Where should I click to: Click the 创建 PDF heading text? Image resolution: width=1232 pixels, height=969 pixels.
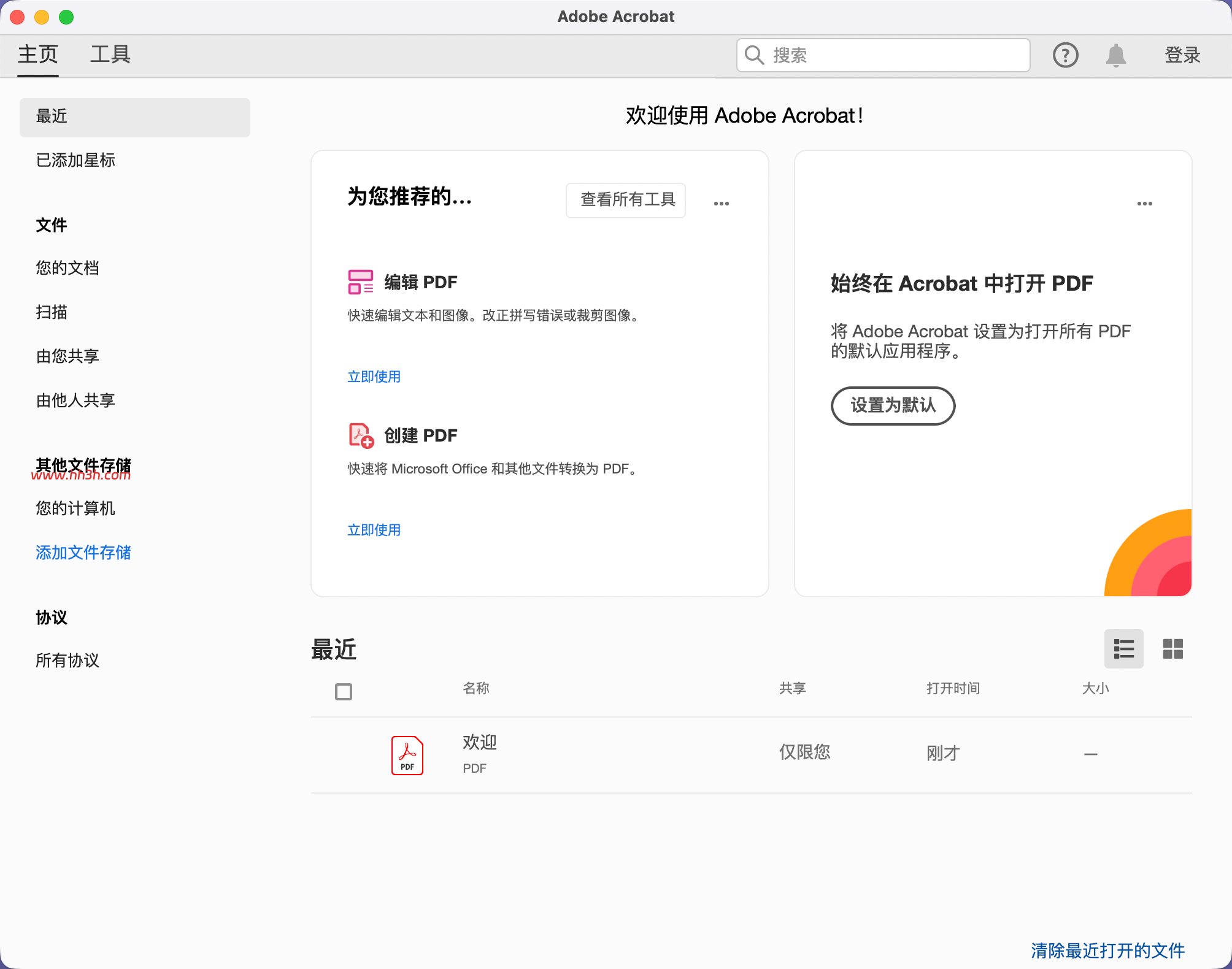pyautogui.click(x=421, y=435)
